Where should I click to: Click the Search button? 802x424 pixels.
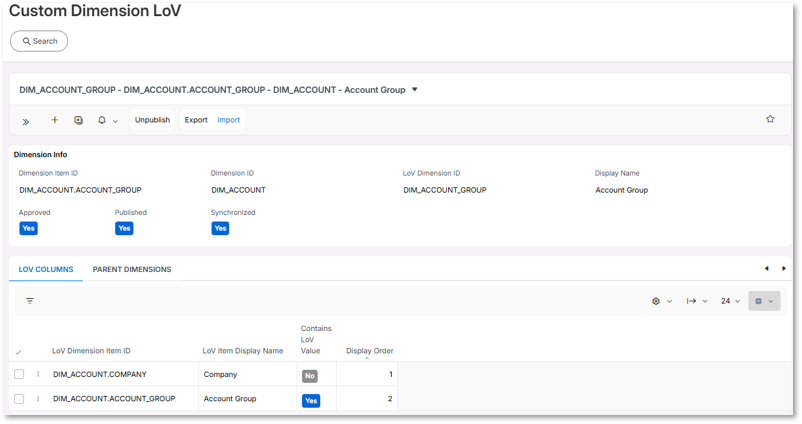39,41
